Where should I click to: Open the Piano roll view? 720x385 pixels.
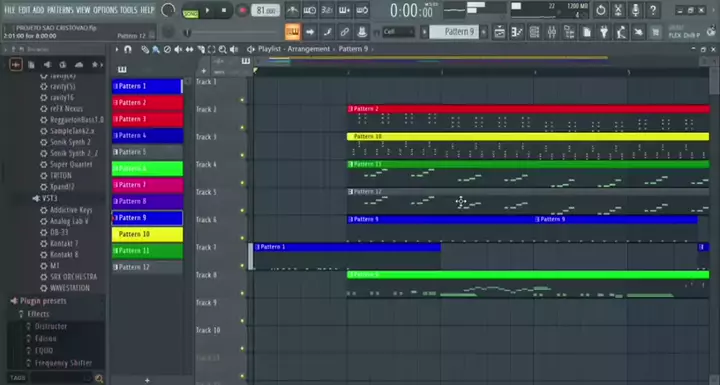[x=517, y=32]
